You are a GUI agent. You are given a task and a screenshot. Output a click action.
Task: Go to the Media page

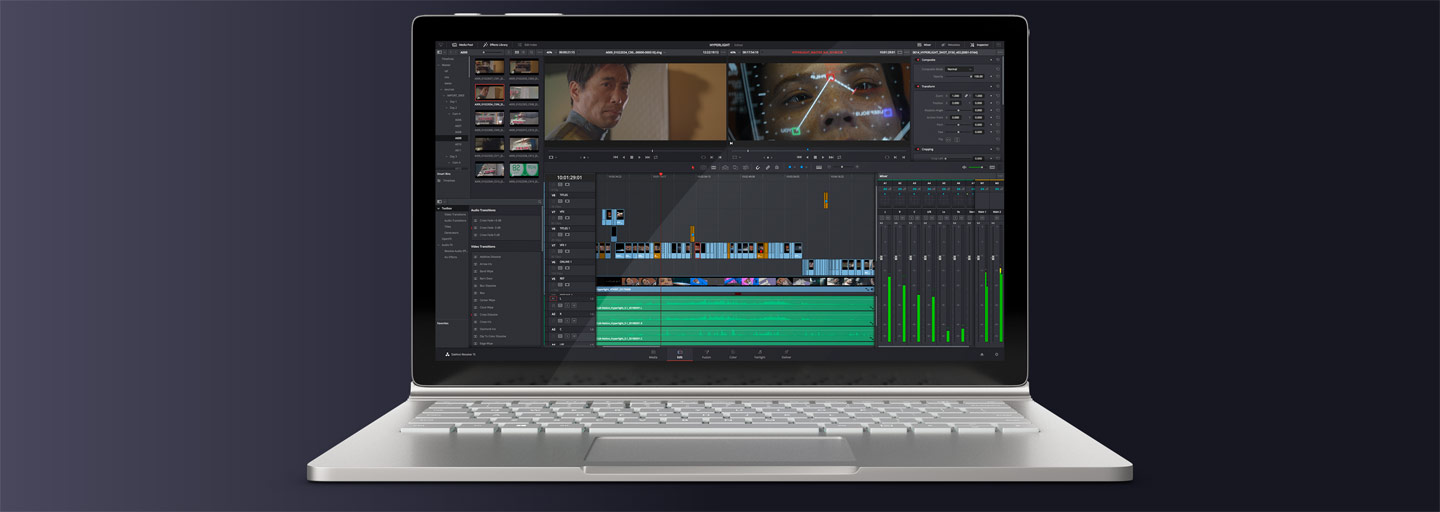click(x=653, y=355)
